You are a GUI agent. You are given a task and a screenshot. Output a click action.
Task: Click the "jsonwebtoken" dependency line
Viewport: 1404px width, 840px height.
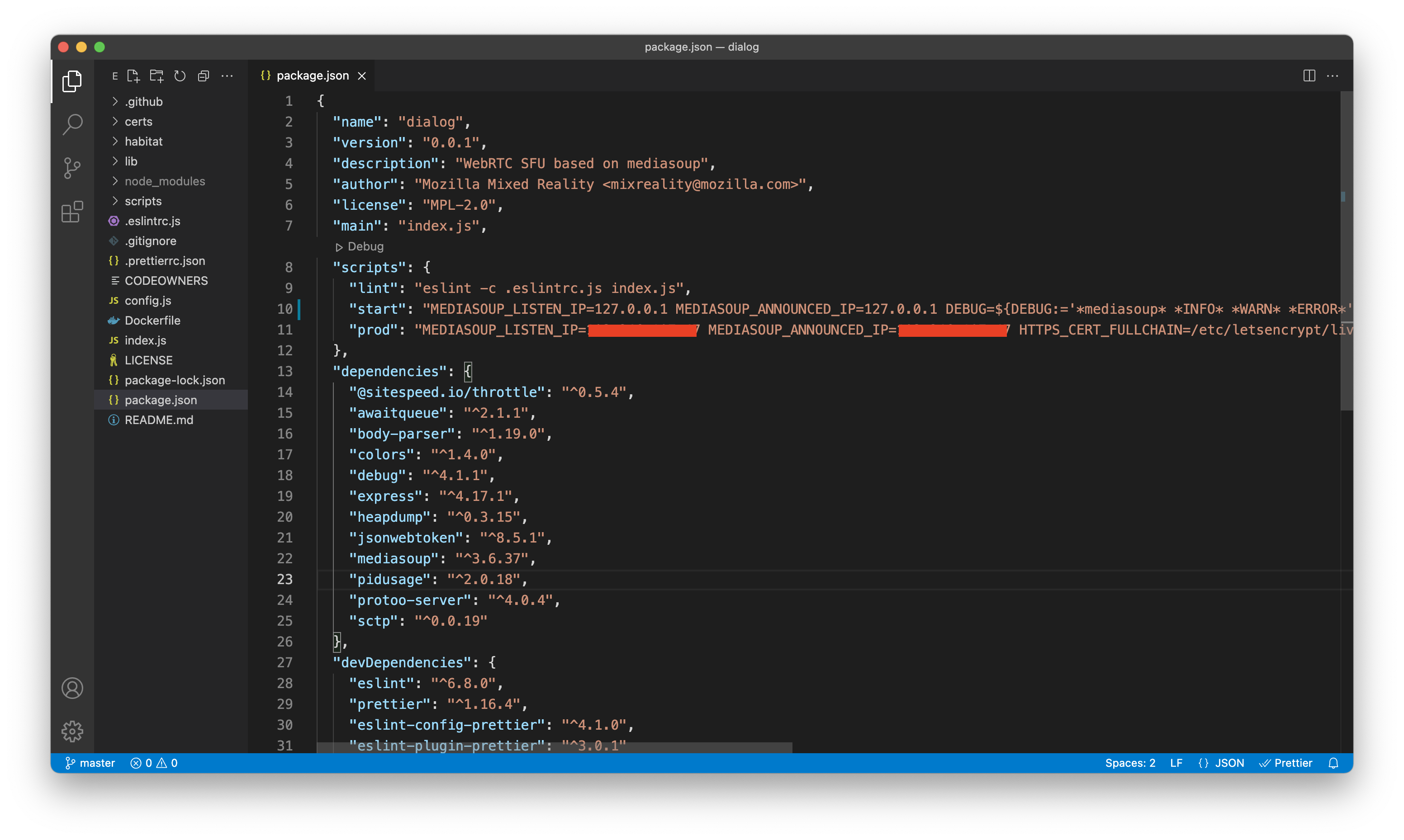pos(450,538)
